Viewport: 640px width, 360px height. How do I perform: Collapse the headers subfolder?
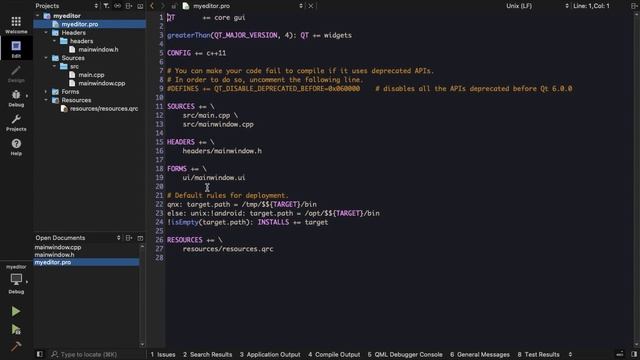(x=54, y=41)
